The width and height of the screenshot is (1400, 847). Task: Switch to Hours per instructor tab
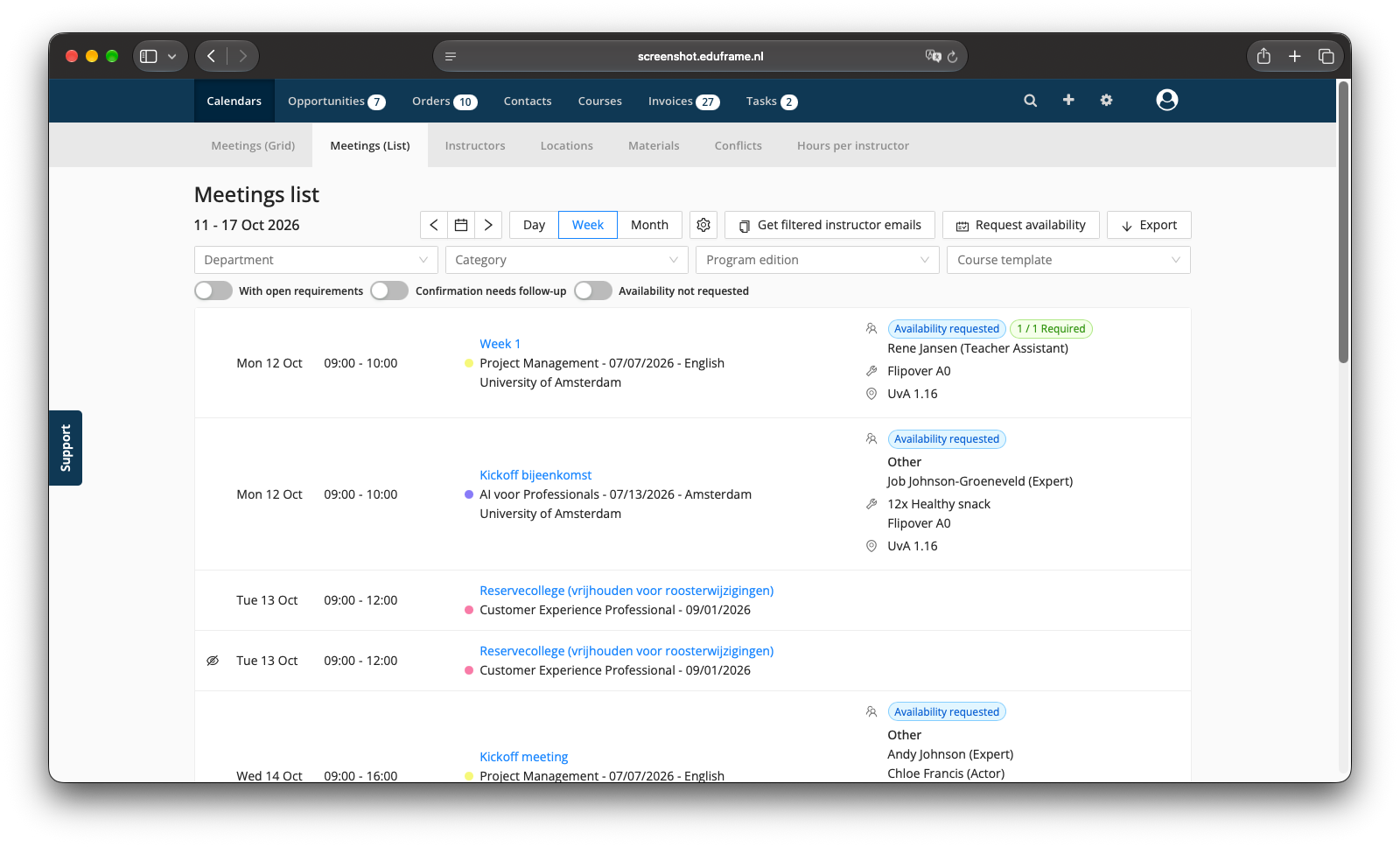[x=853, y=145]
